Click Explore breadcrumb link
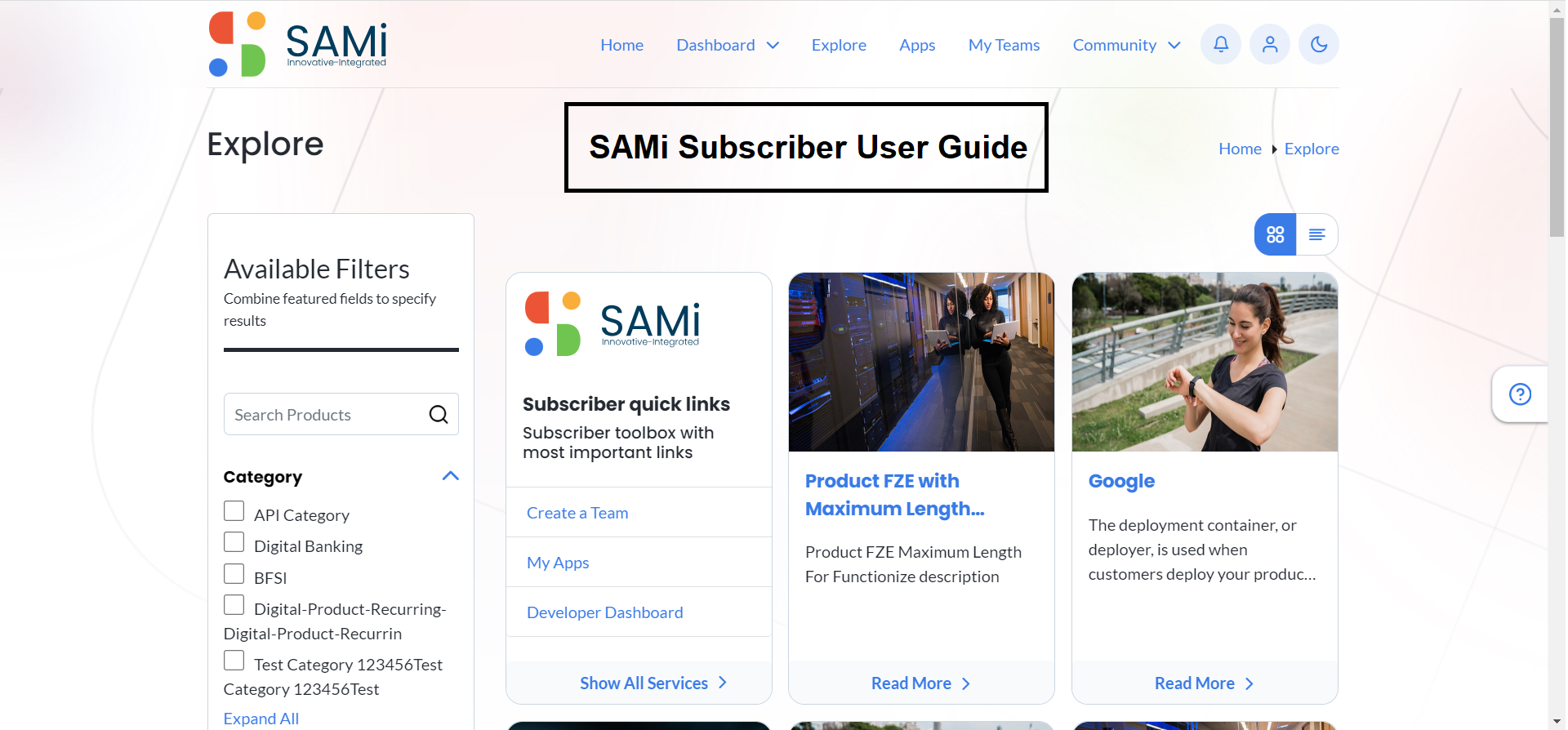This screenshot has width=1568, height=730. pos(1312,149)
